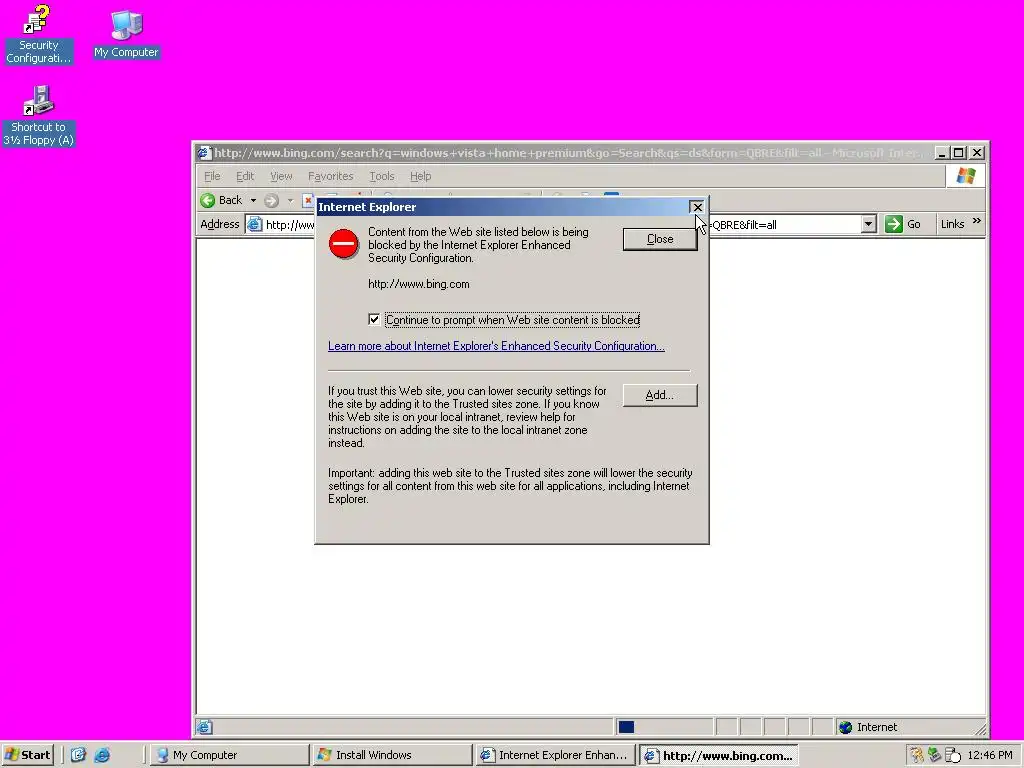Click the blue progress indicator in status bar

pyautogui.click(x=626, y=727)
